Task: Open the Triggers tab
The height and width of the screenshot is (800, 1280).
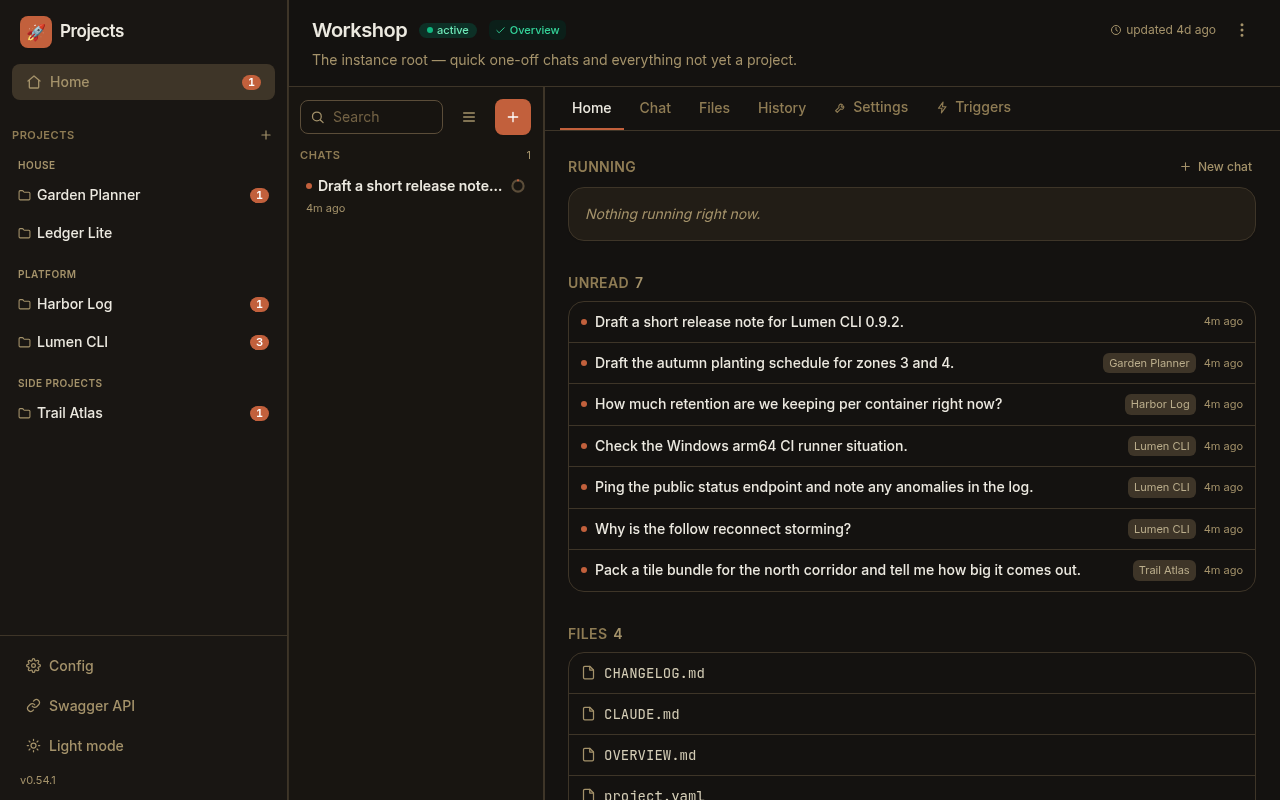Action: [973, 108]
